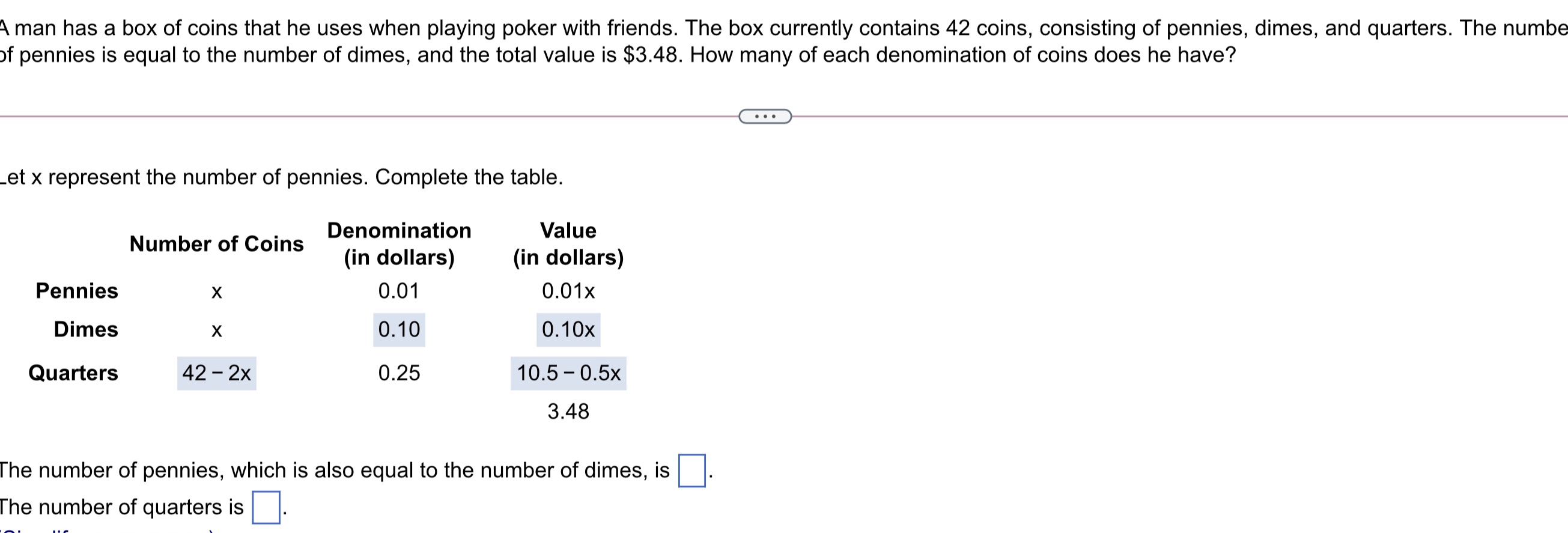1568x533 pixels.
Task: Click the Dimes row label
Action: [85, 329]
